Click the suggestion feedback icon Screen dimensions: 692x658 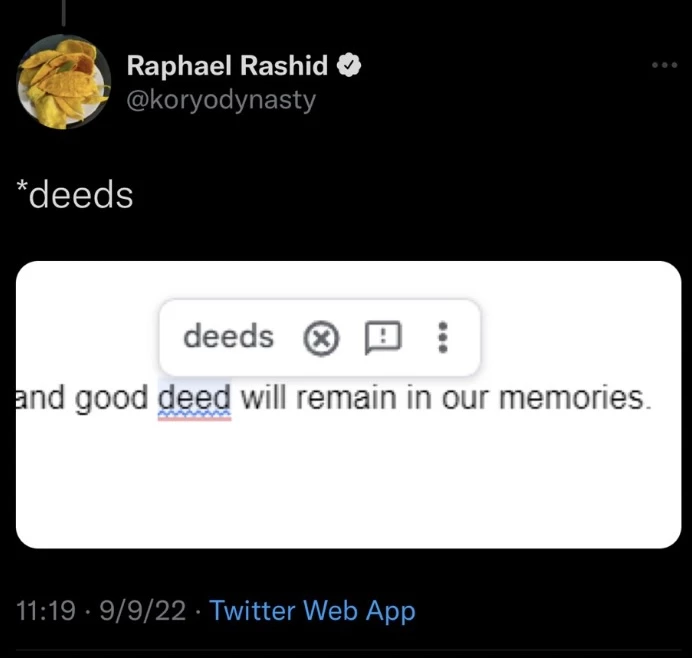tap(381, 339)
